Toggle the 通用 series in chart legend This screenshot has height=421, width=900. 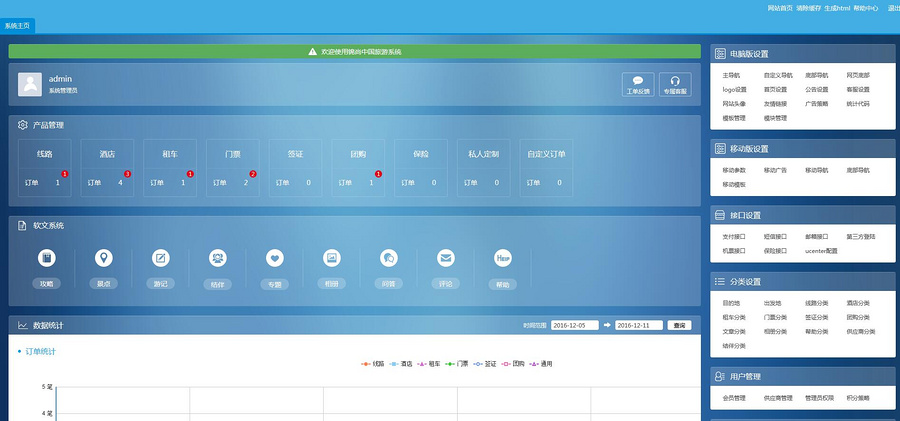[541, 364]
